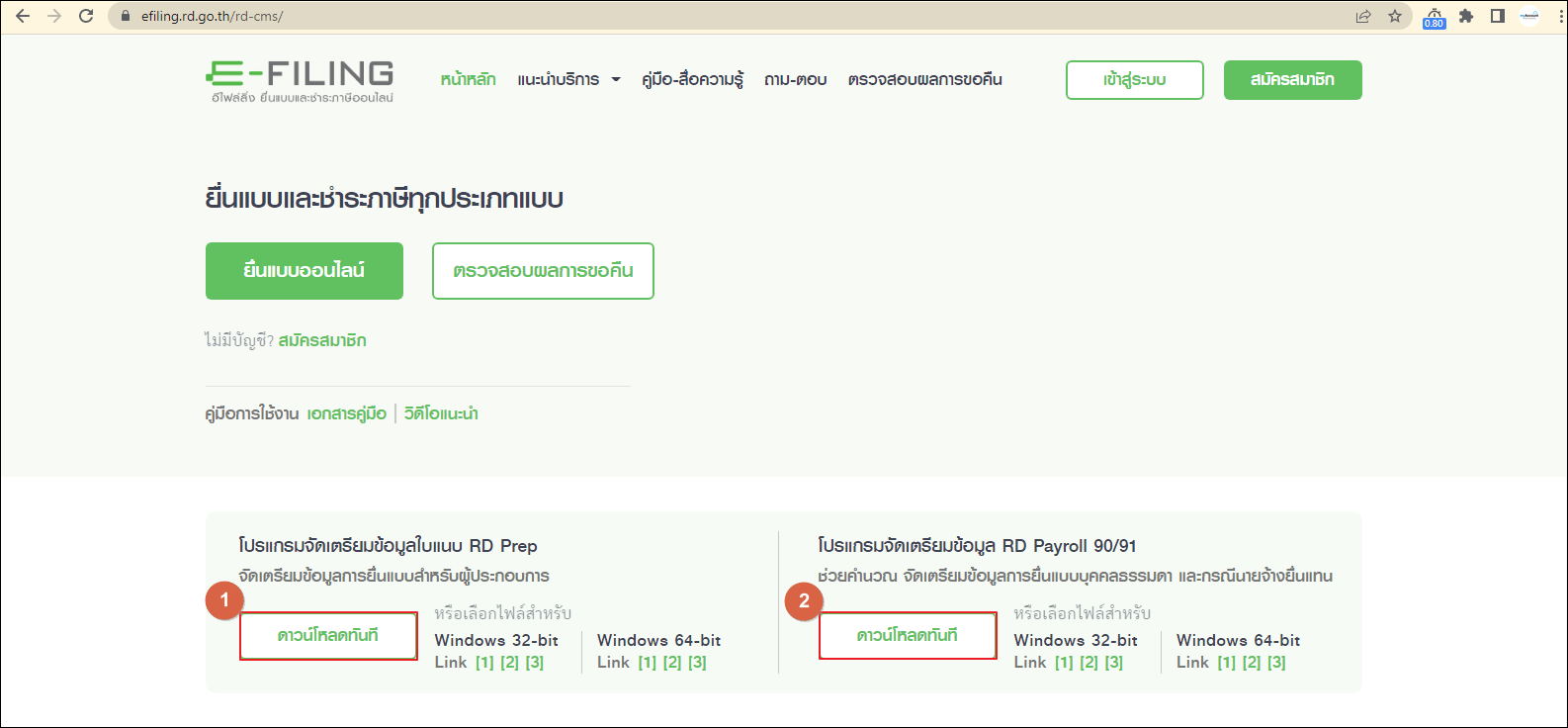Open คู่มือ-สื่อความรู้ menu item
The image size is (1568, 728).
(692, 80)
